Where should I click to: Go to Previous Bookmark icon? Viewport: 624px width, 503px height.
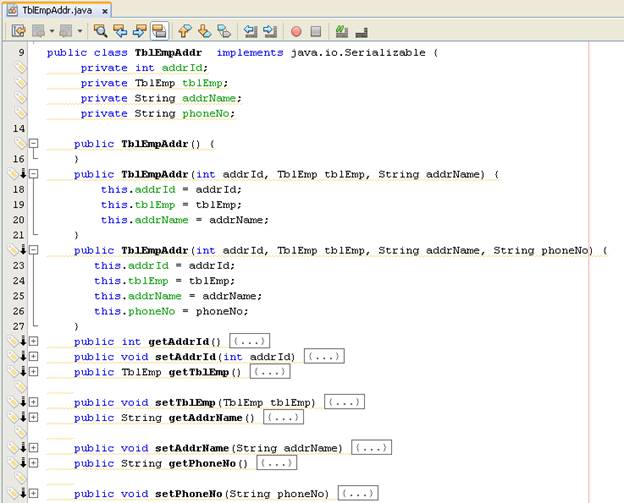[x=184, y=31]
